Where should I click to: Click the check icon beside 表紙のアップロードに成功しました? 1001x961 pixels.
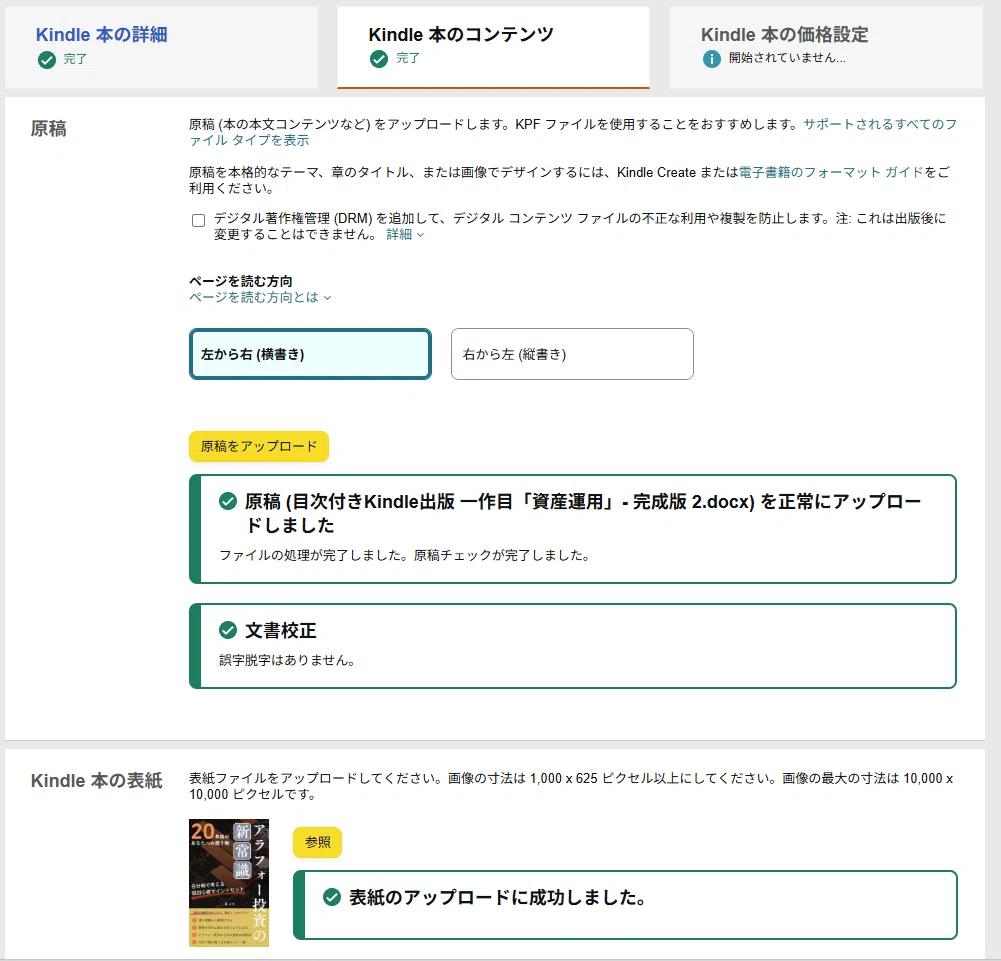pyautogui.click(x=332, y=897)
